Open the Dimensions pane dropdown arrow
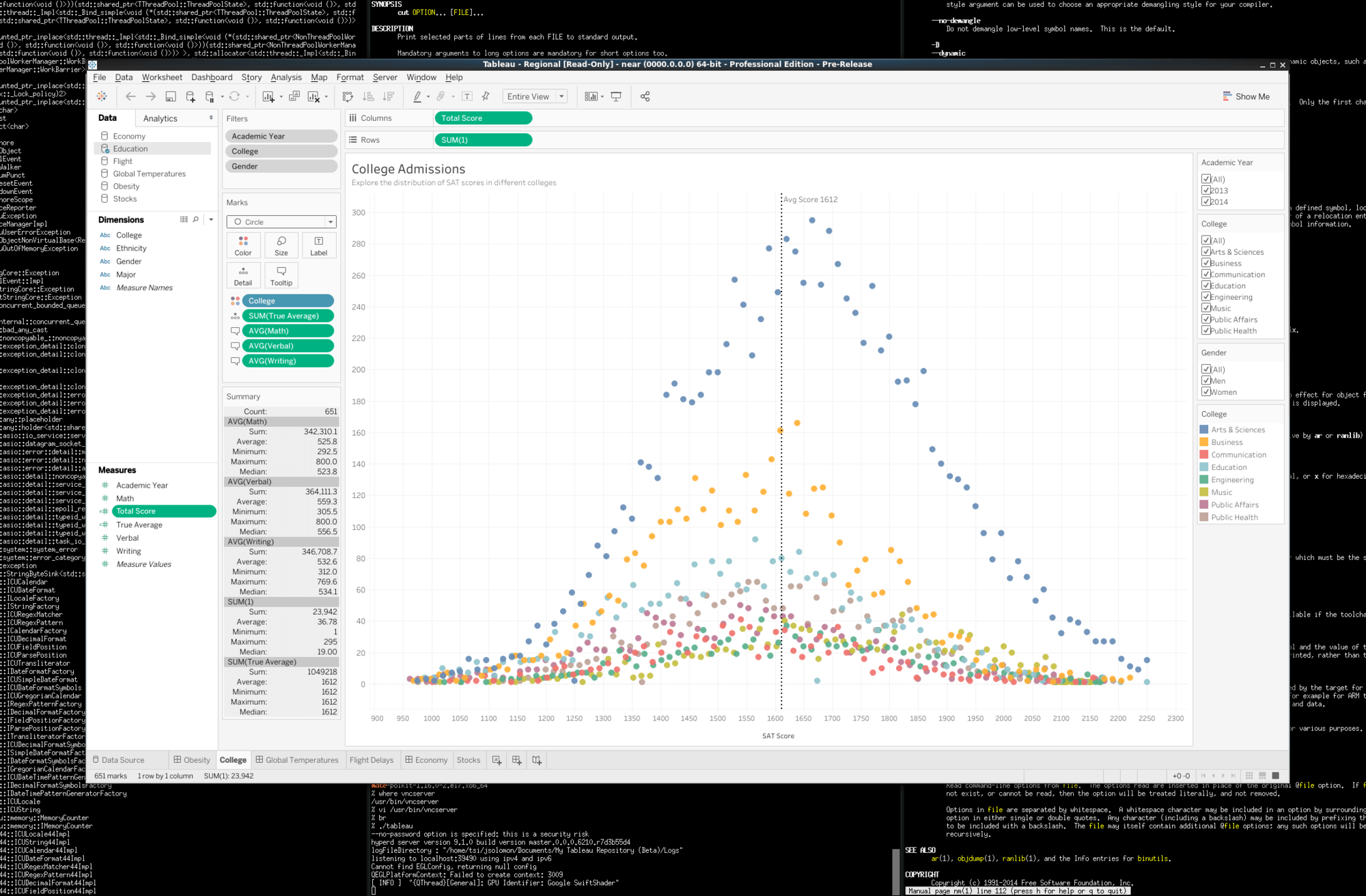The image size is (1366, 896). click(211, 219)
